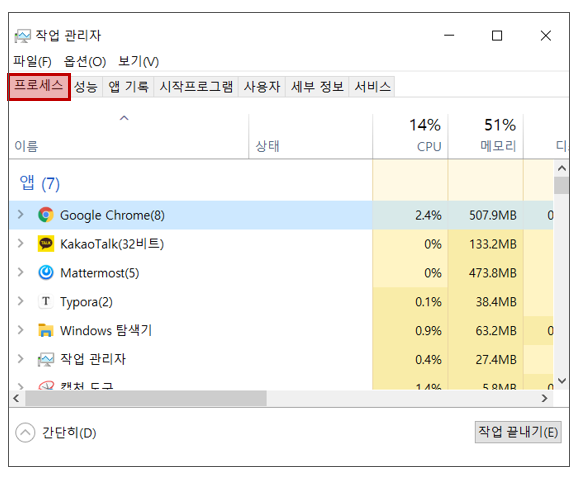Sort by the CPU 14% column header
The width and height of the screenshot is (581, 481).
point(410,136)
